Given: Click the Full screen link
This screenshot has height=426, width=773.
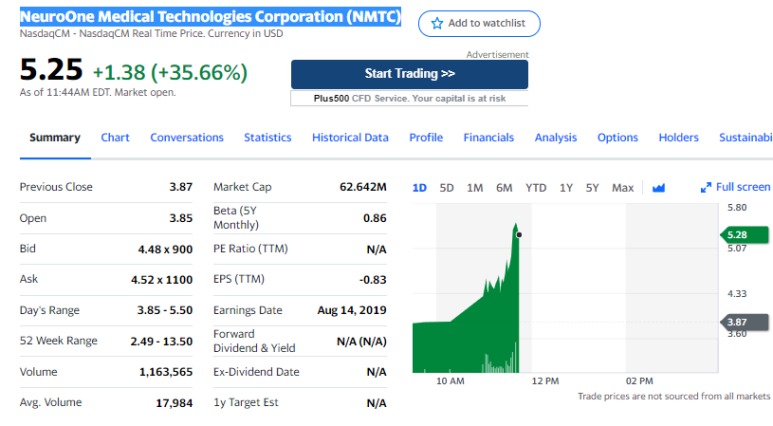Looking at the screenshot, I should point(742,187).
